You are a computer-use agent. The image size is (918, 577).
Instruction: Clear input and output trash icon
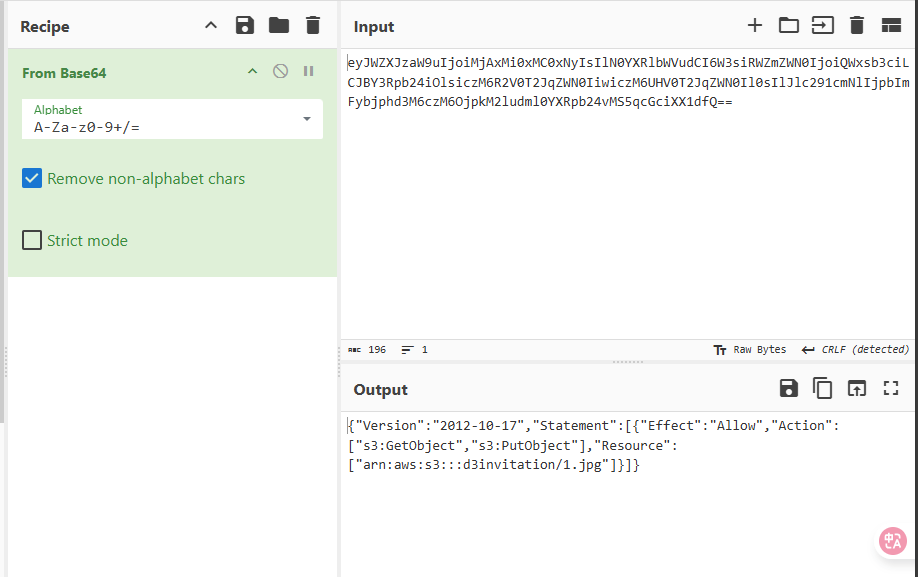pyautogui.click(x=856, y=26)
